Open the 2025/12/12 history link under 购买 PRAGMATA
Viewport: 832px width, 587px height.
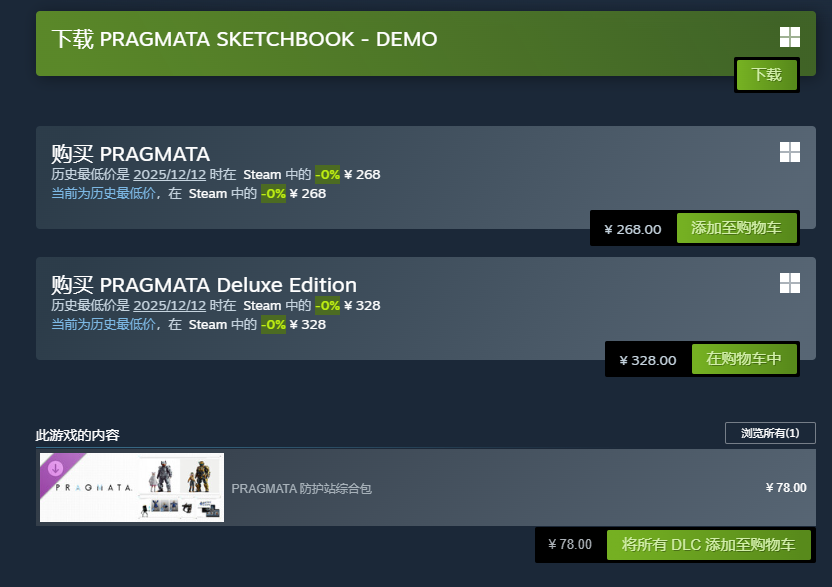pyautogui.click(x=169, y=174)
